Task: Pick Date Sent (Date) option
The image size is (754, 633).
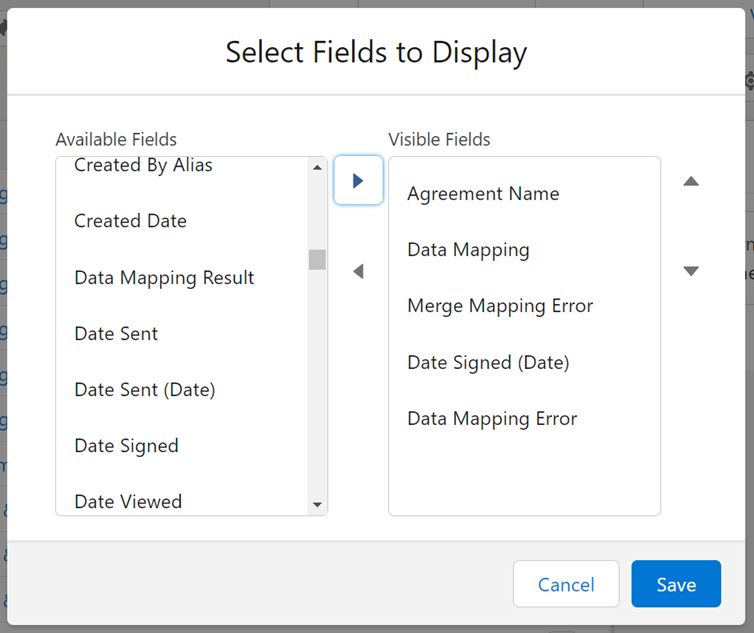Action: pos(144,390)
